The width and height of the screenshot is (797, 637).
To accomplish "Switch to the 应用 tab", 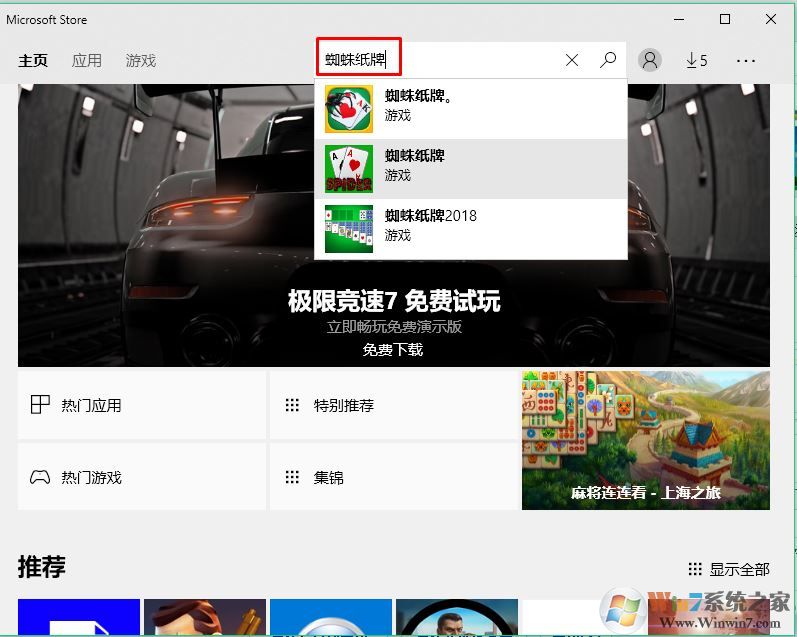I will 86,60.
